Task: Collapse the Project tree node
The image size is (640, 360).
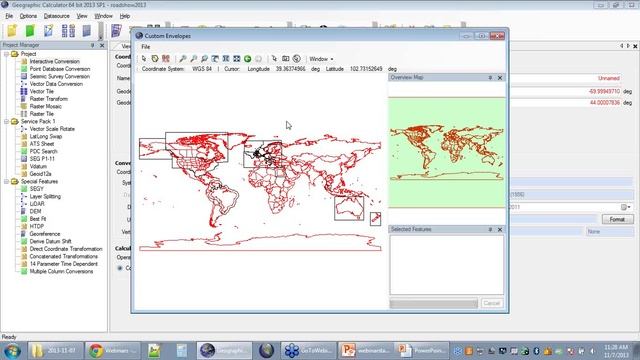Action: click(x=6, y=54)
